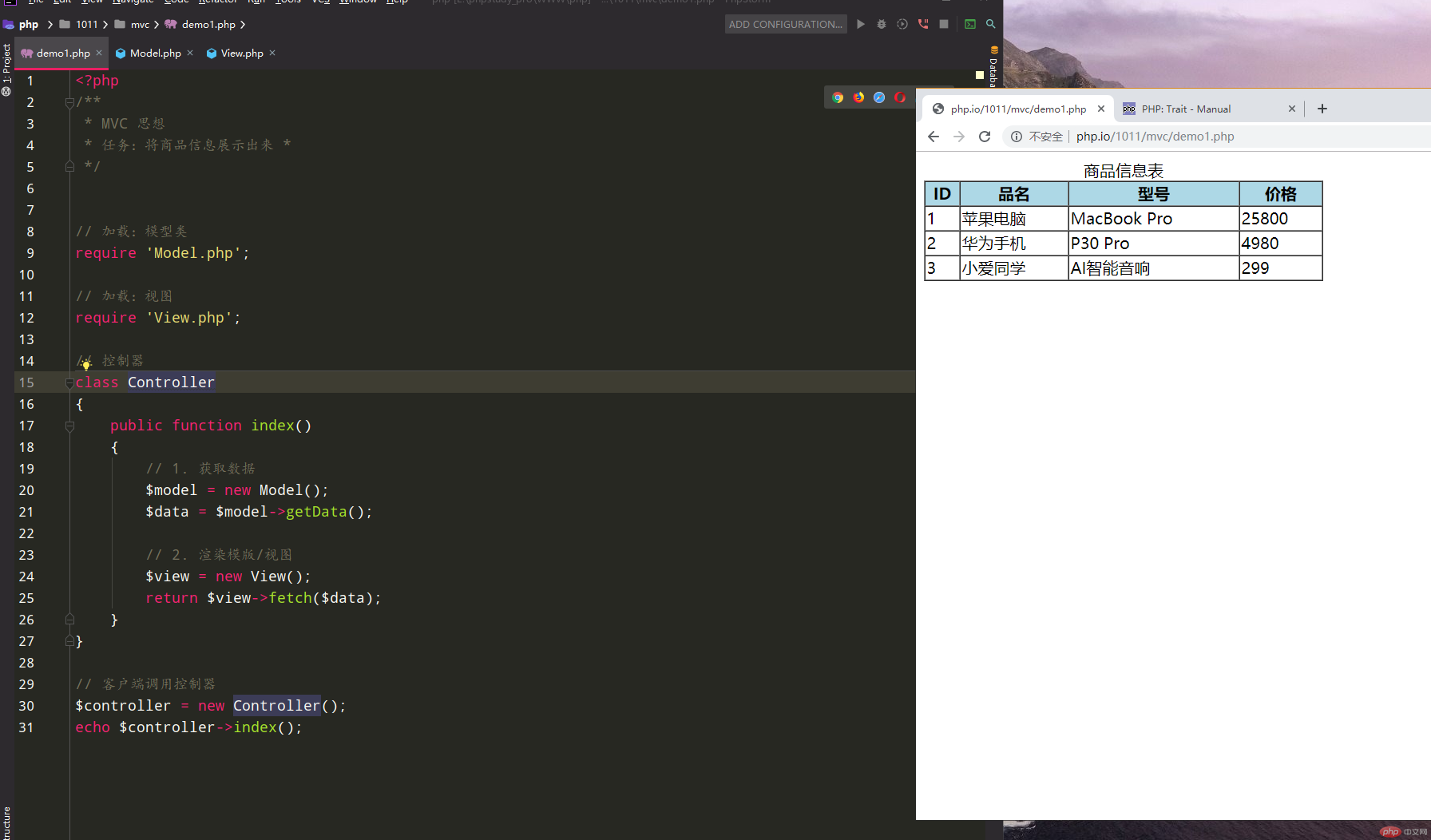Close the php.io demo1.php browser tab
Screen dimensions: 1431x840
coord(1101,109)
